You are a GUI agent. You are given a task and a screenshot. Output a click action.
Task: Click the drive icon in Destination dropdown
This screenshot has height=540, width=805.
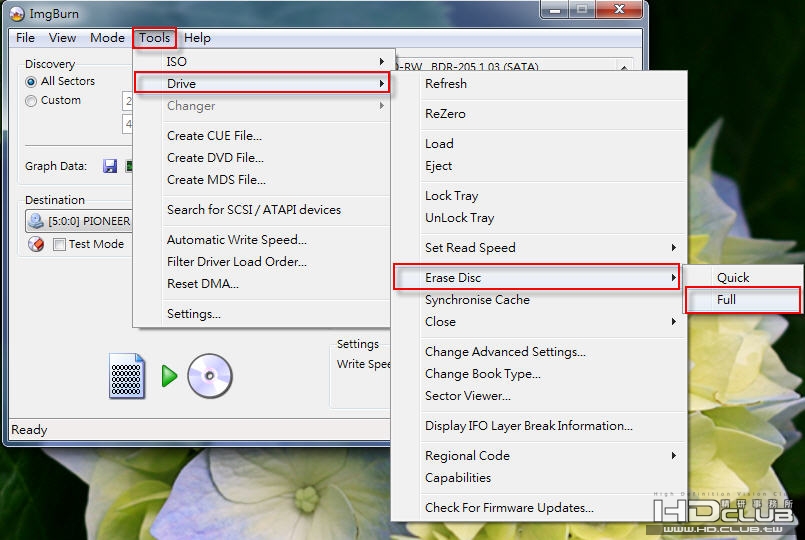click(36, 221)
